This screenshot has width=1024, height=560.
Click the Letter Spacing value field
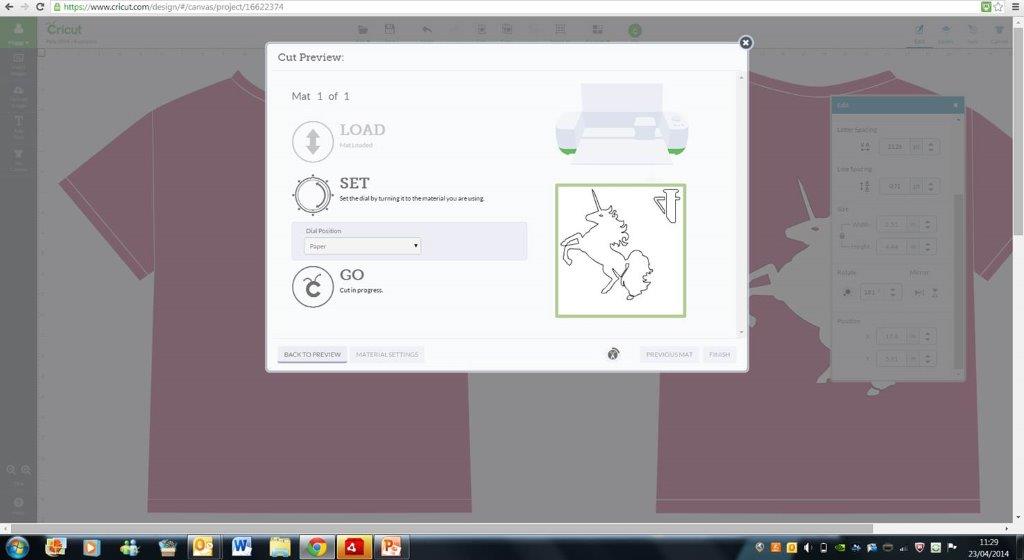coord(894,147)
